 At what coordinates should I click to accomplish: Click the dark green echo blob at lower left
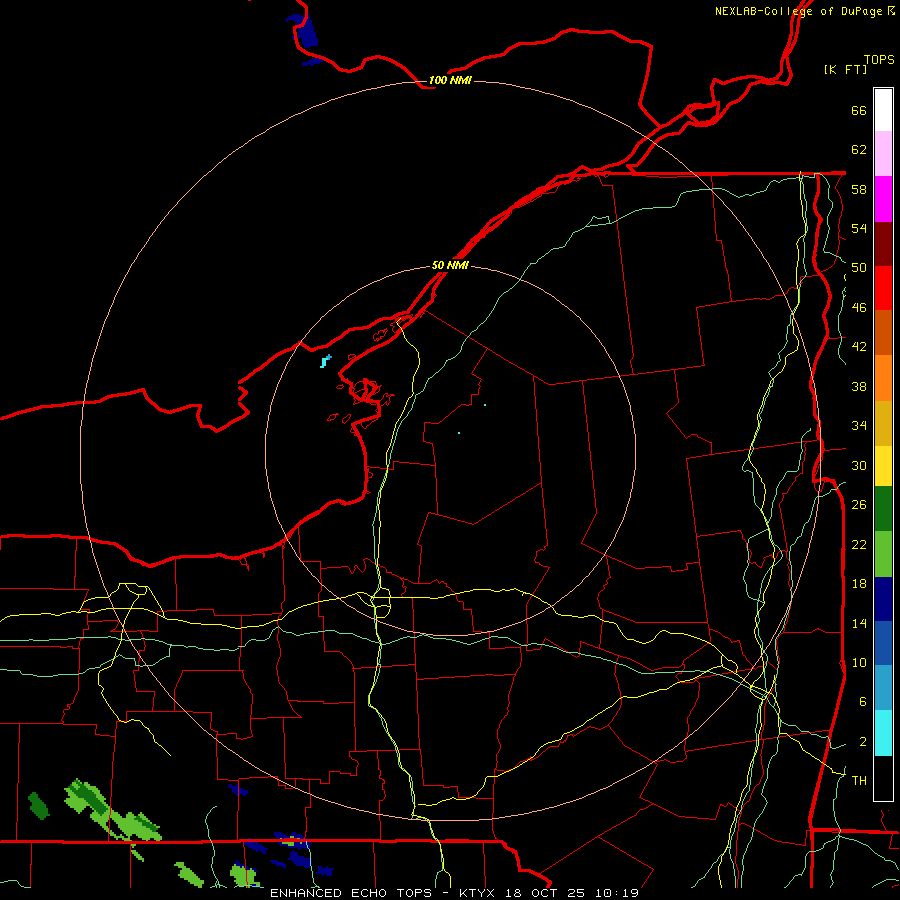(38, 805)
